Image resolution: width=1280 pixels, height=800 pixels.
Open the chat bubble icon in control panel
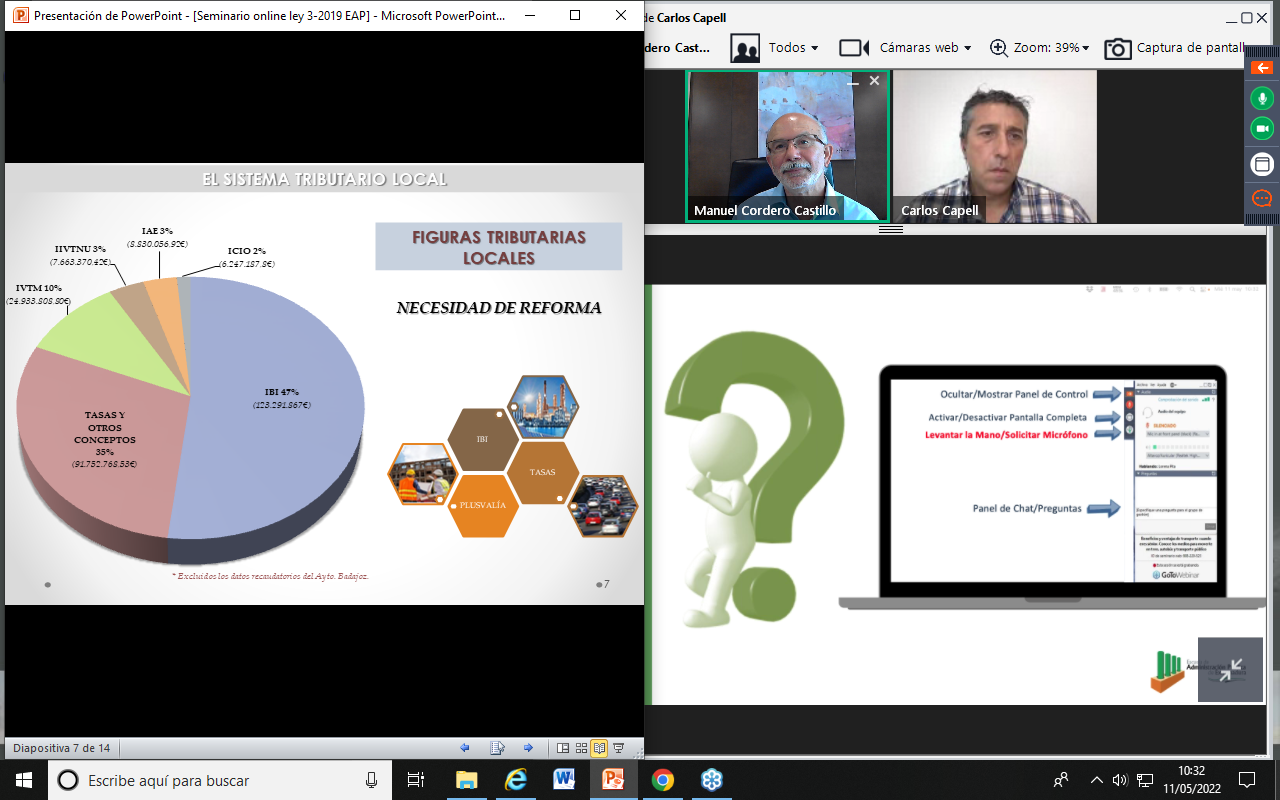click(1262, 198)
